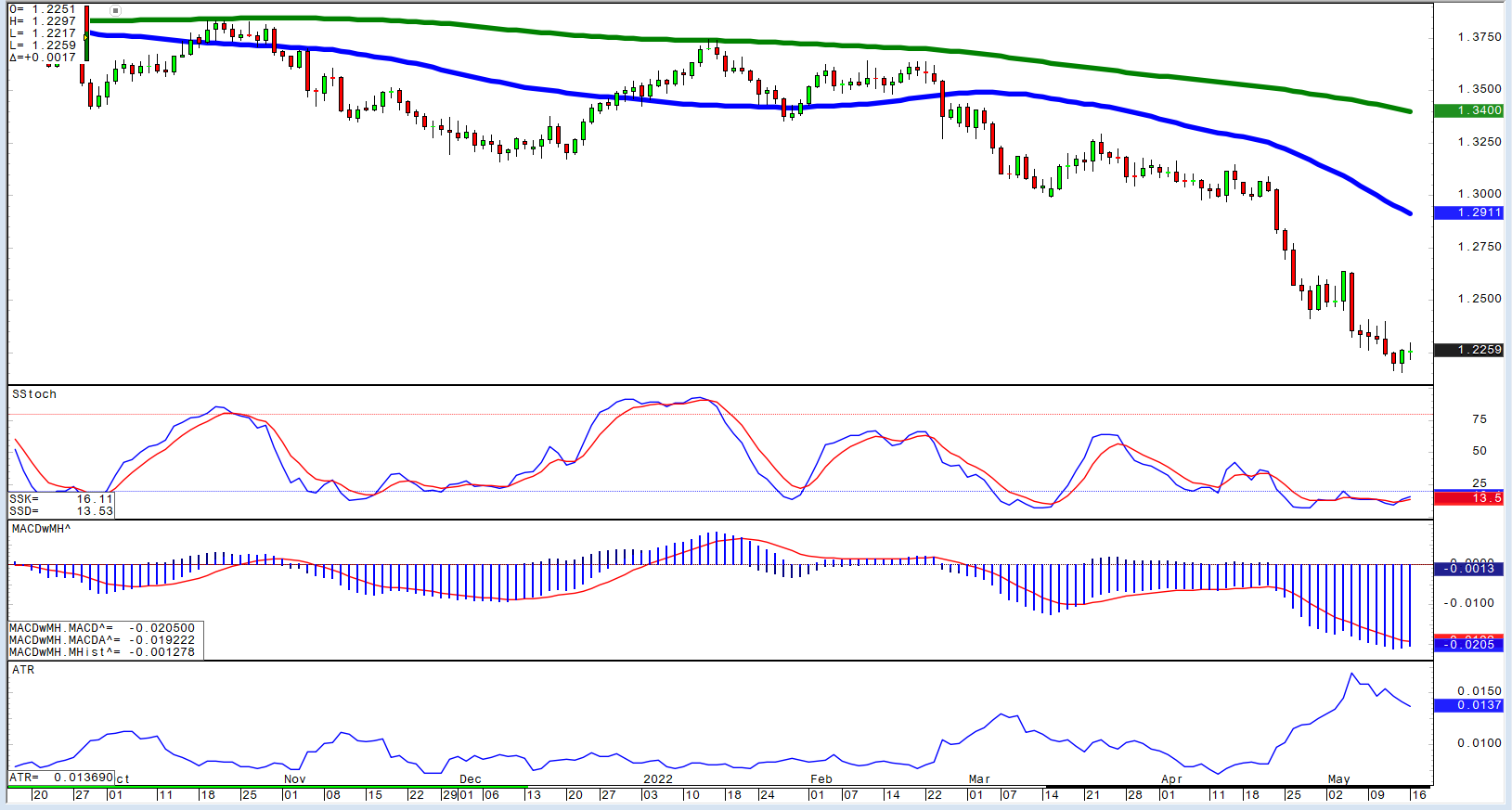Click the Nov month label on the time axis

coord(294,779)
